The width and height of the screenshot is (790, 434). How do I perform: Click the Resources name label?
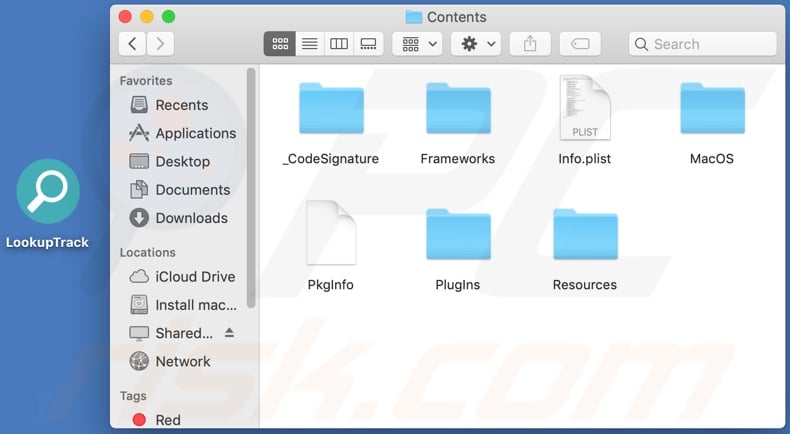[584, 285]
